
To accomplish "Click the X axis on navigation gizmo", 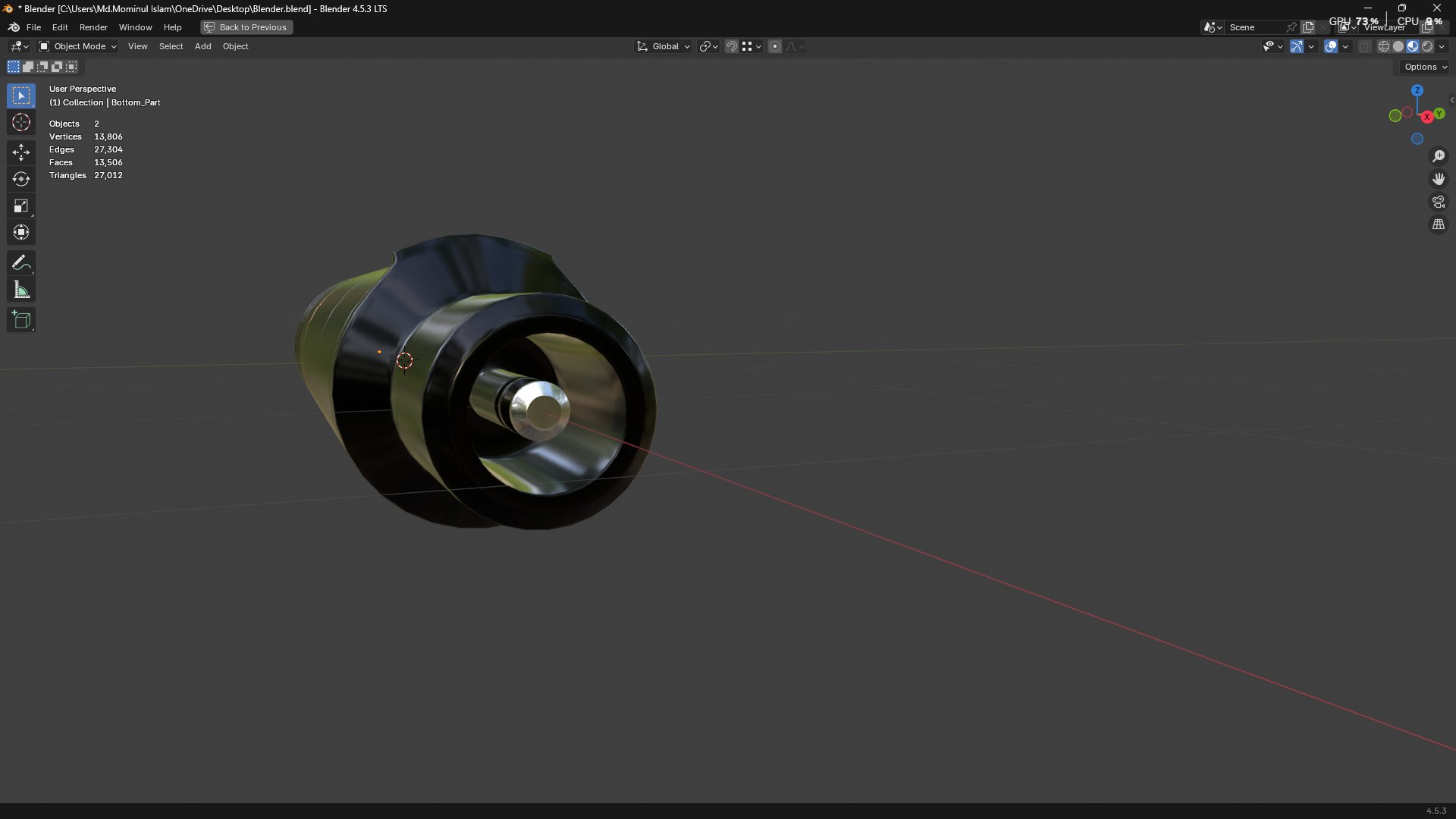I will [1427, 117].
